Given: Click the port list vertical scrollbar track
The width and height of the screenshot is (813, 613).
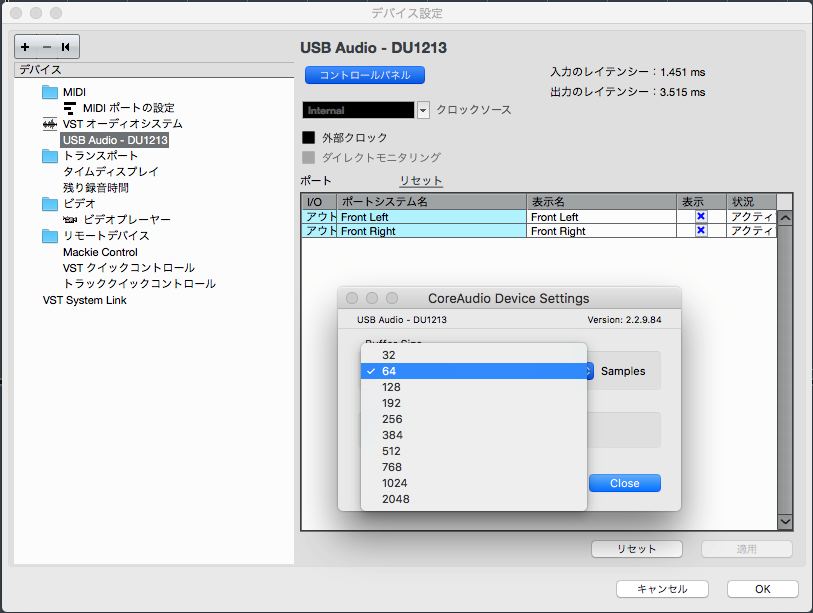Looking at the screenshot, I should pos(785,370).
